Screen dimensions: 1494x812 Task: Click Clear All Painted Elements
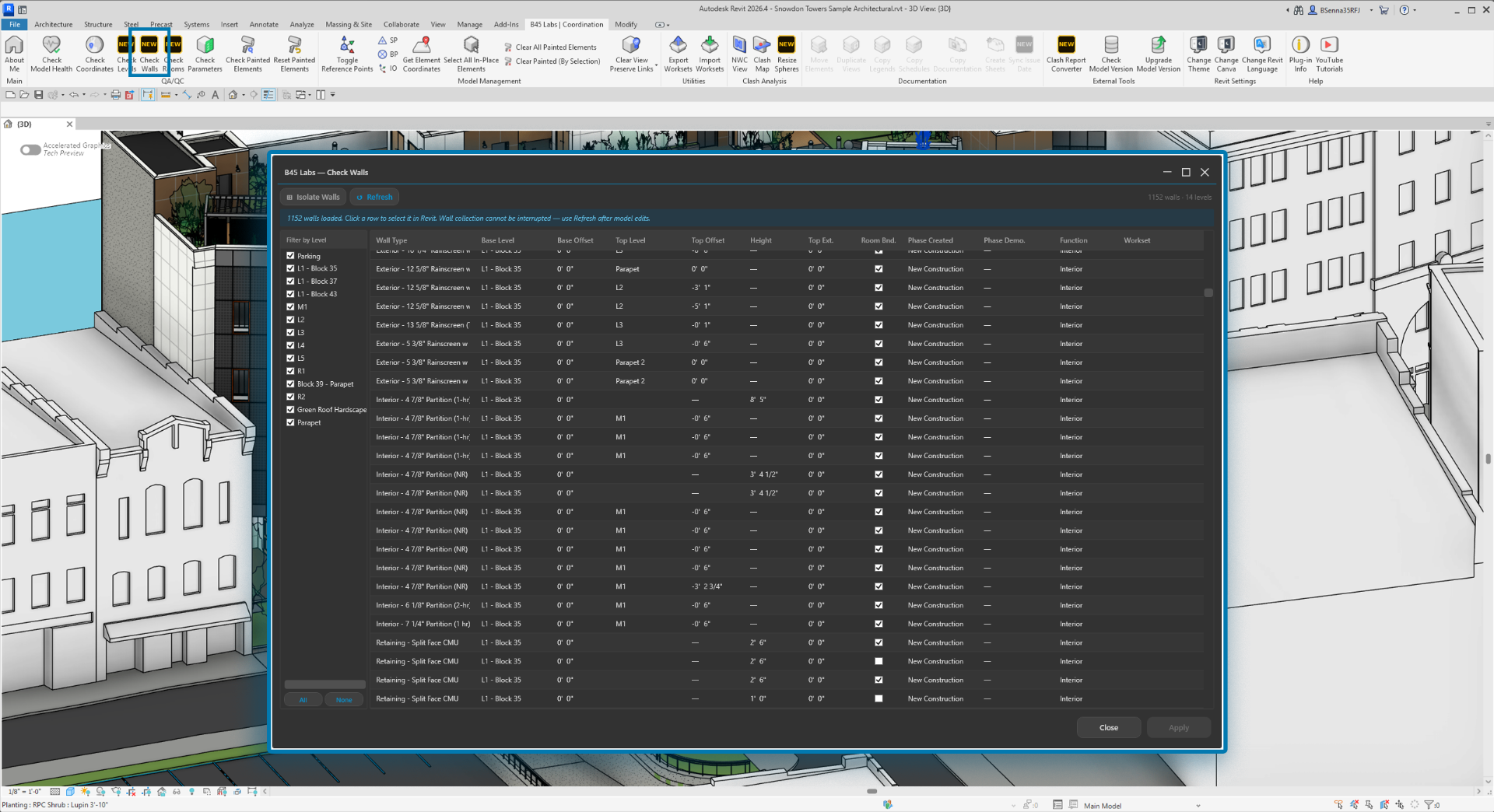point(550,47)
